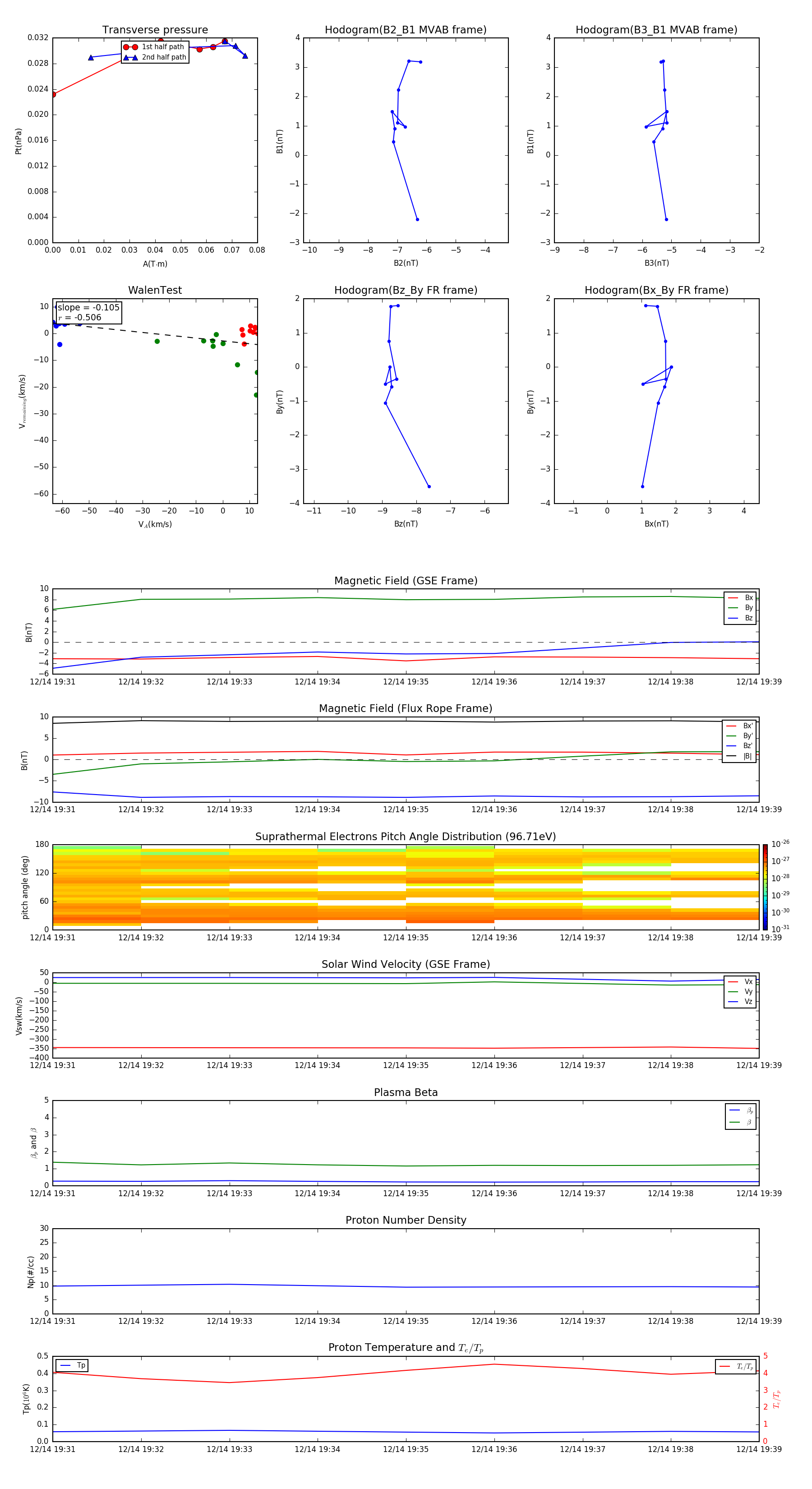Click the "Bx(nT)" x-axis label
The height and width of the screenshot is (1489, 812).
pyautogui.click(x=656, y=524)
